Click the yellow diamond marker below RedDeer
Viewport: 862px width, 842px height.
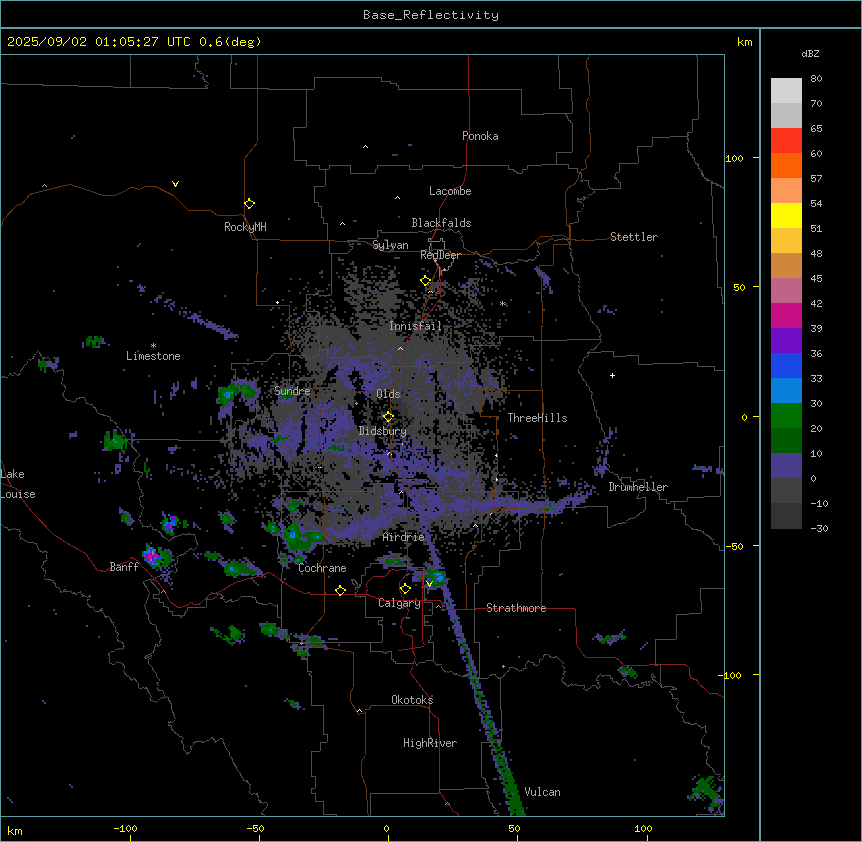(426, 280)
